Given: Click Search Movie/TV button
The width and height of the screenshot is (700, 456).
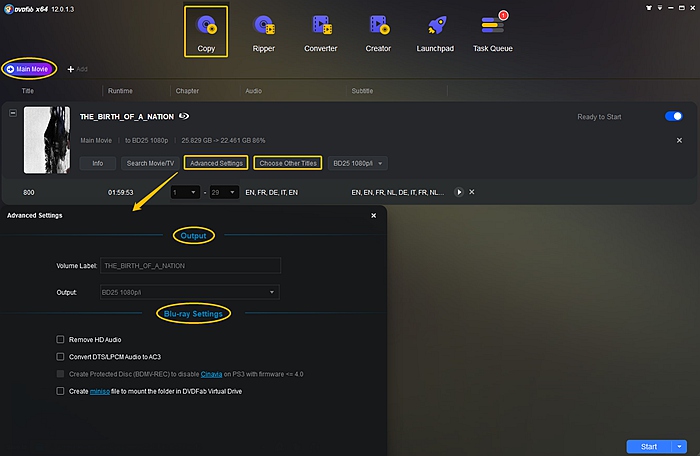Looking at the screenshot, I should [150, 163].
